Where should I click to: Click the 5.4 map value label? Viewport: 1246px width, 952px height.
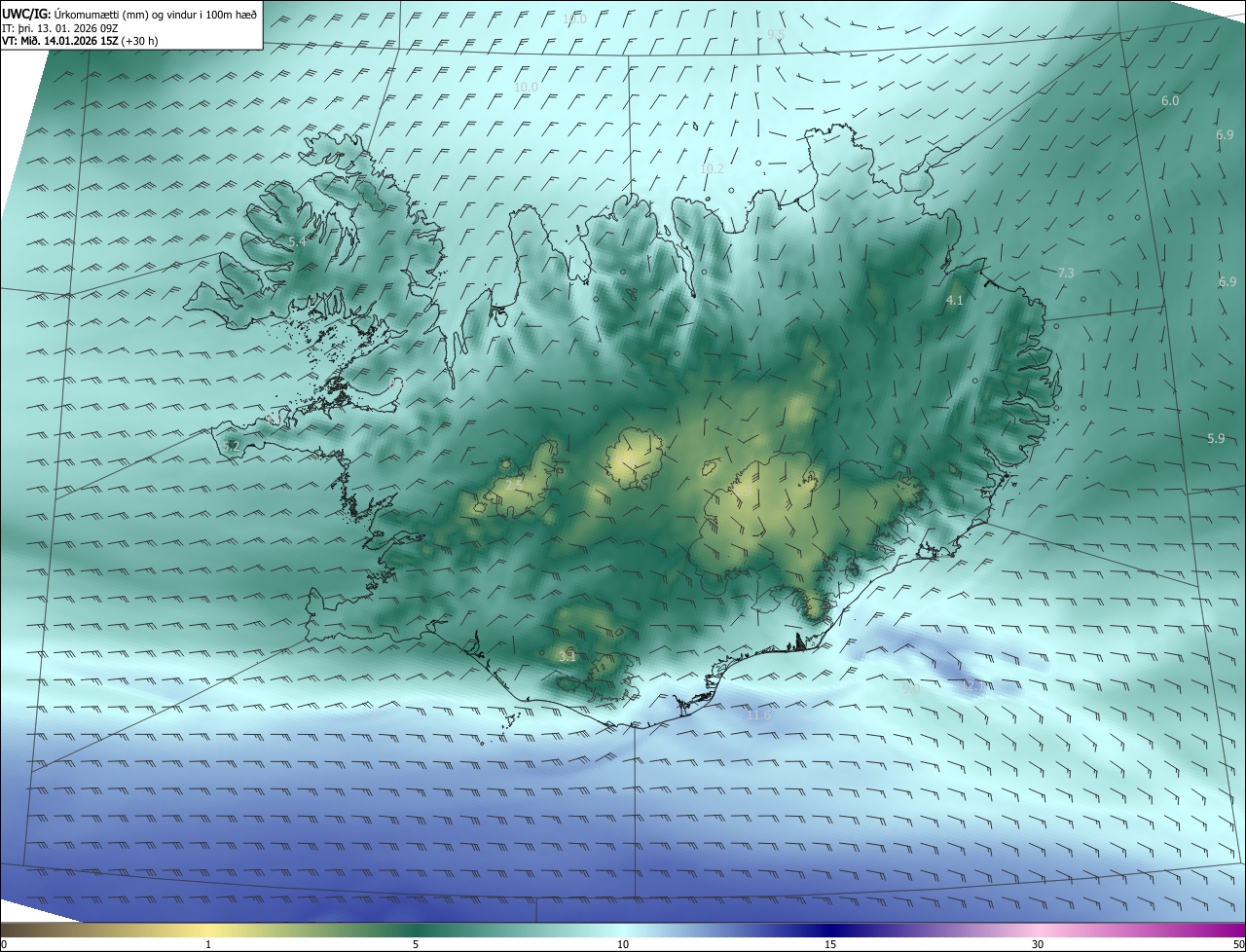pos(297,241)
